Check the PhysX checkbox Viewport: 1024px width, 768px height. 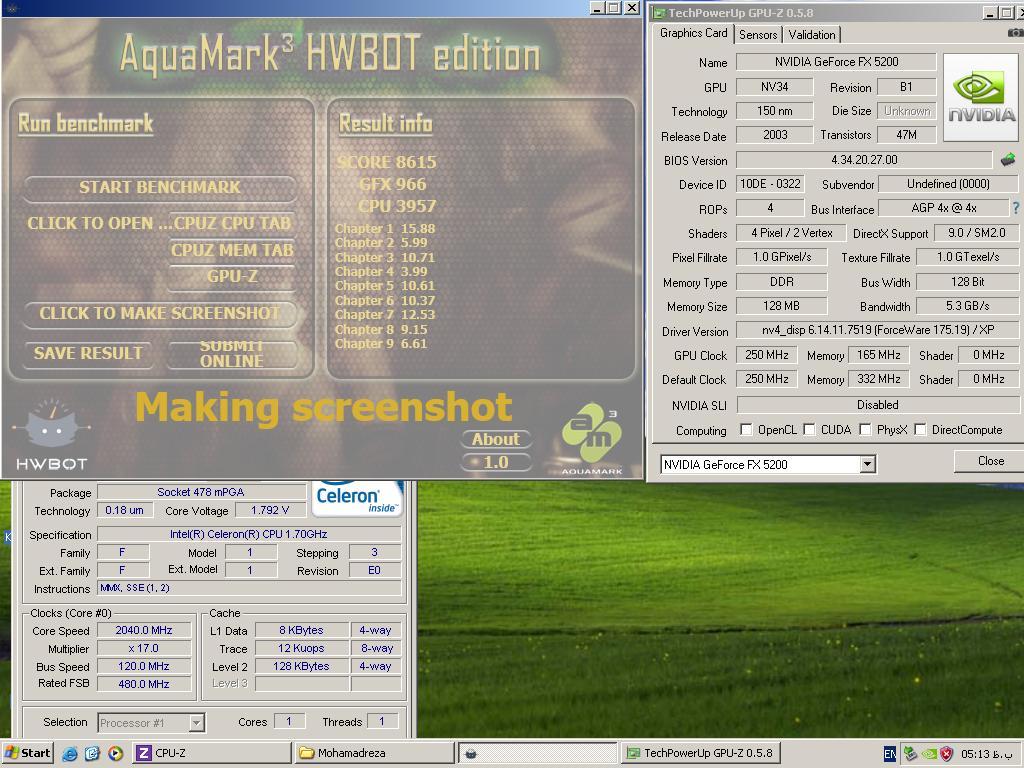click(x=865, y=429)
